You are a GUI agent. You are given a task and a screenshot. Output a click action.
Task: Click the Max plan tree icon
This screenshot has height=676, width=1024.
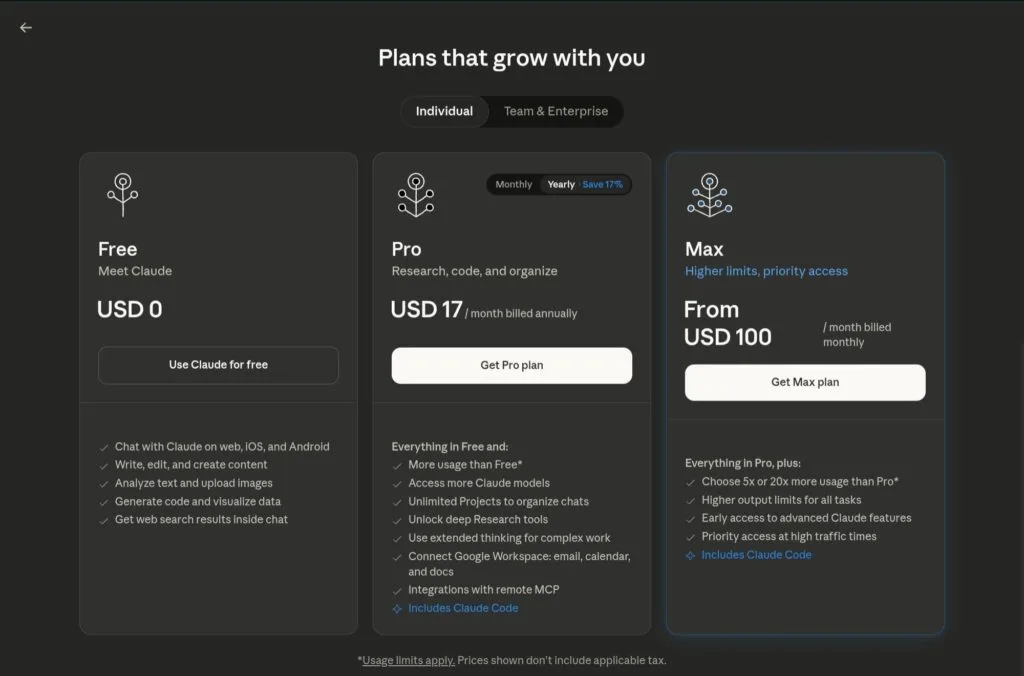tap(710, 195)
